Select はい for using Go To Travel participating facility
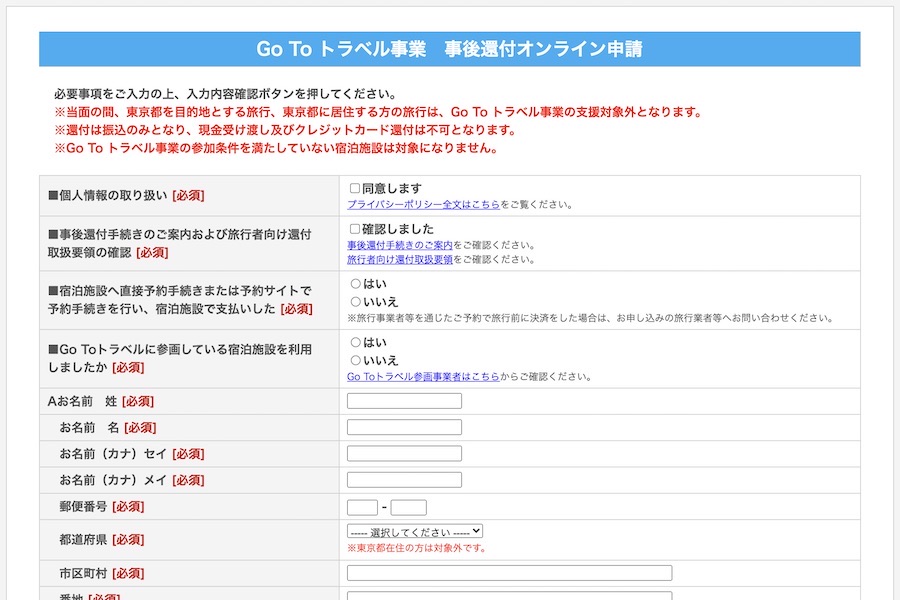 click(x=355, y=342)
